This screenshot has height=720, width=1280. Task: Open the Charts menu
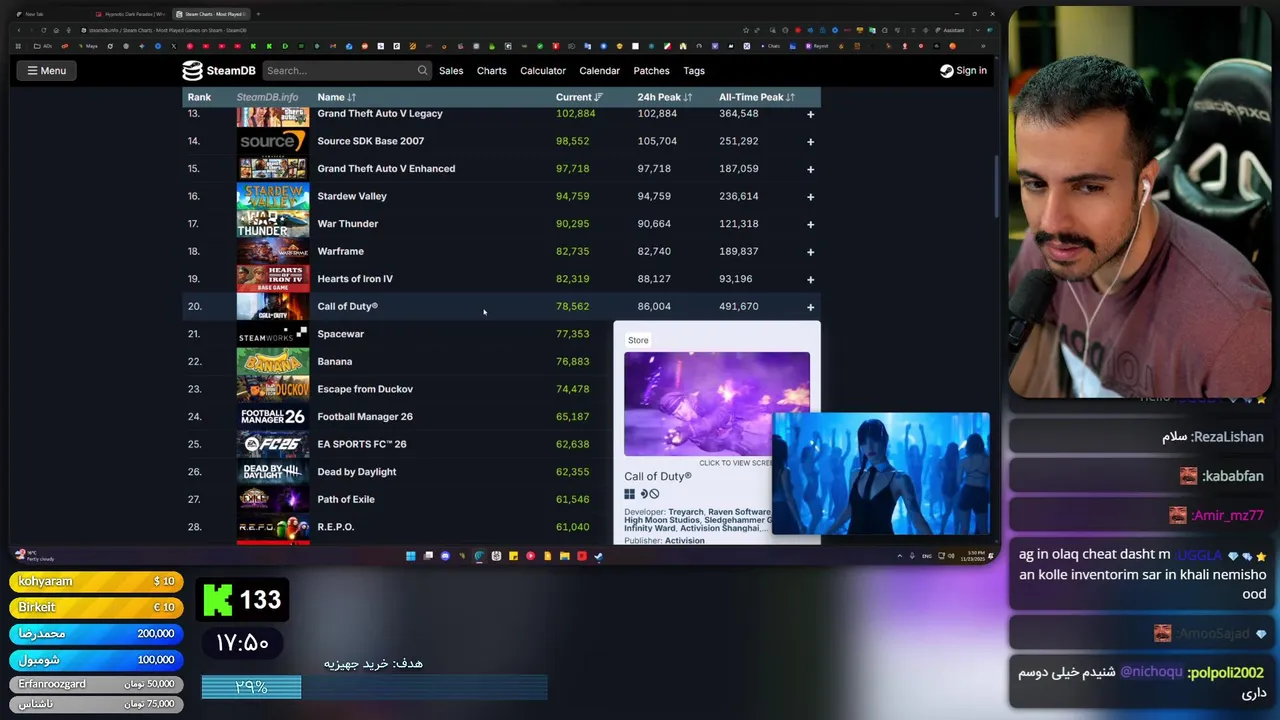[x=491, y=70]
